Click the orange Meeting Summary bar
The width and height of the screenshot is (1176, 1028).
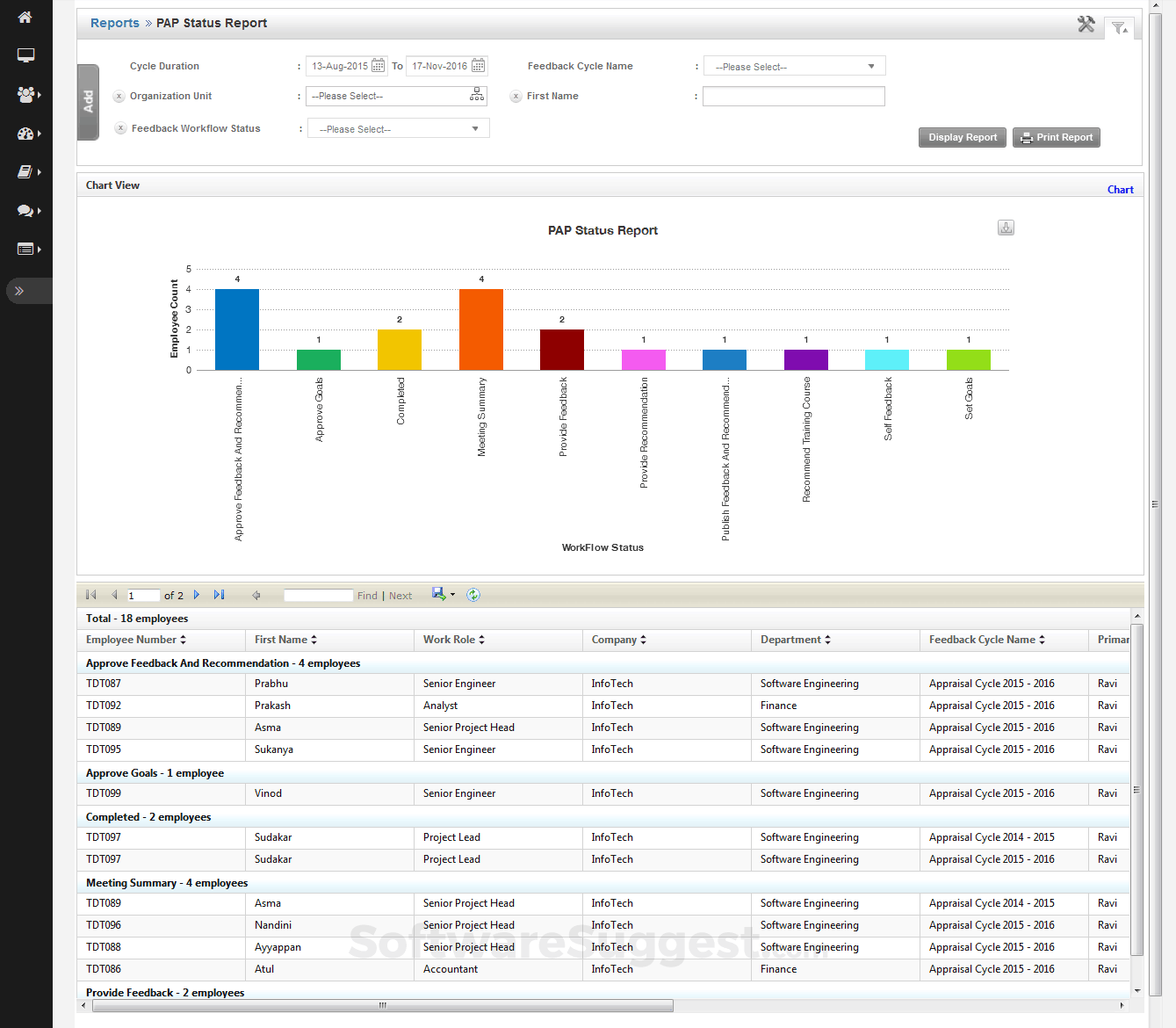pos(481,329)
